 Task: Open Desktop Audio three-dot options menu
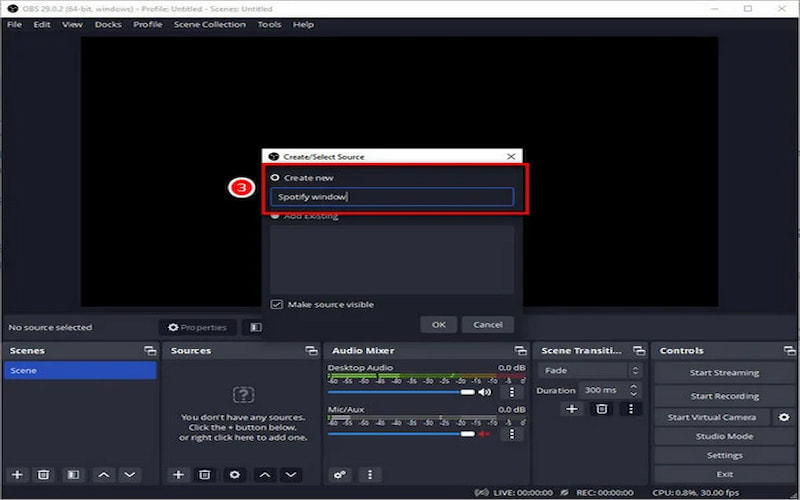tap(511, 392)
